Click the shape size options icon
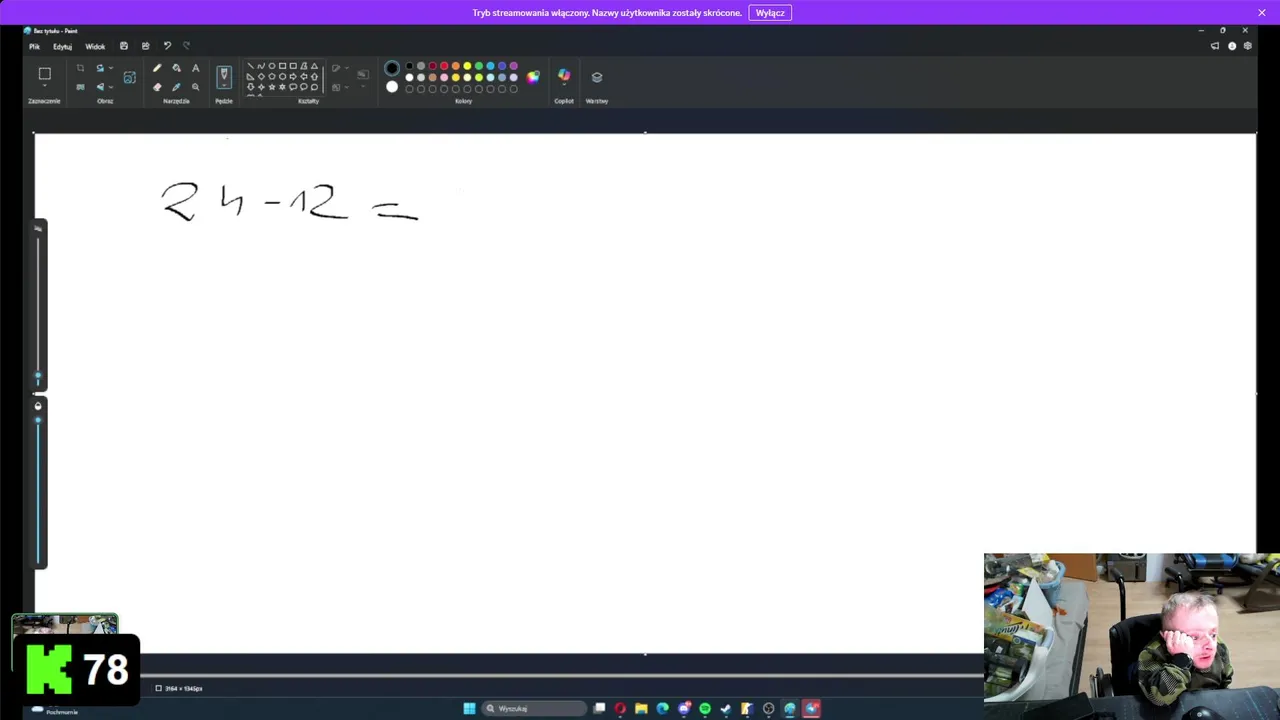This screenshot has height=720, width=1280. pos(362,74)
